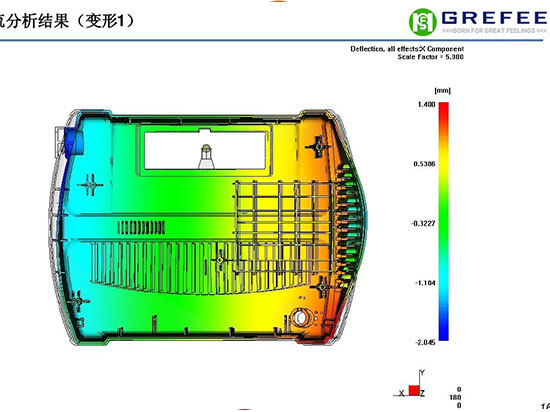
Task: Click the rotation value 180 near the triad
Action: 455,397
